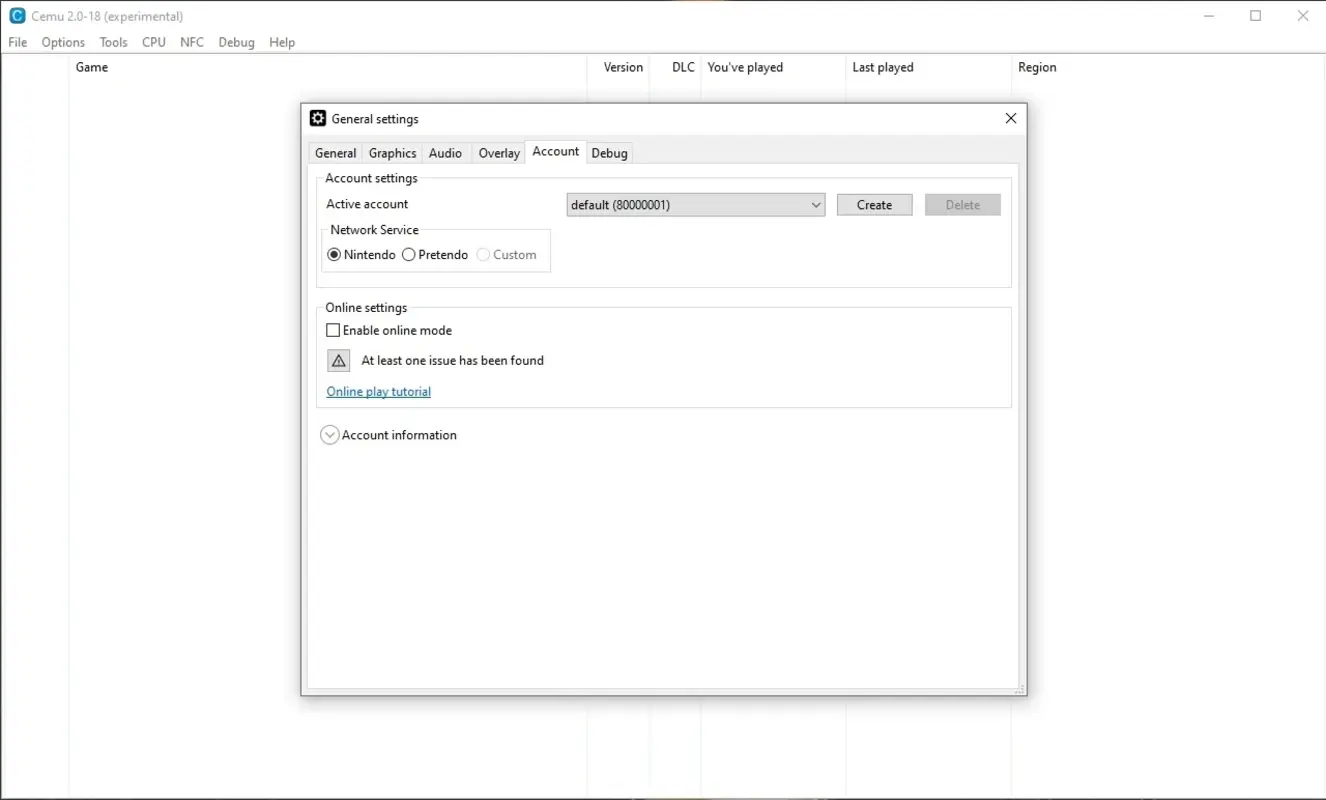
Task: Click the warning triangle icon under Online settings
Action: (338, 360)
